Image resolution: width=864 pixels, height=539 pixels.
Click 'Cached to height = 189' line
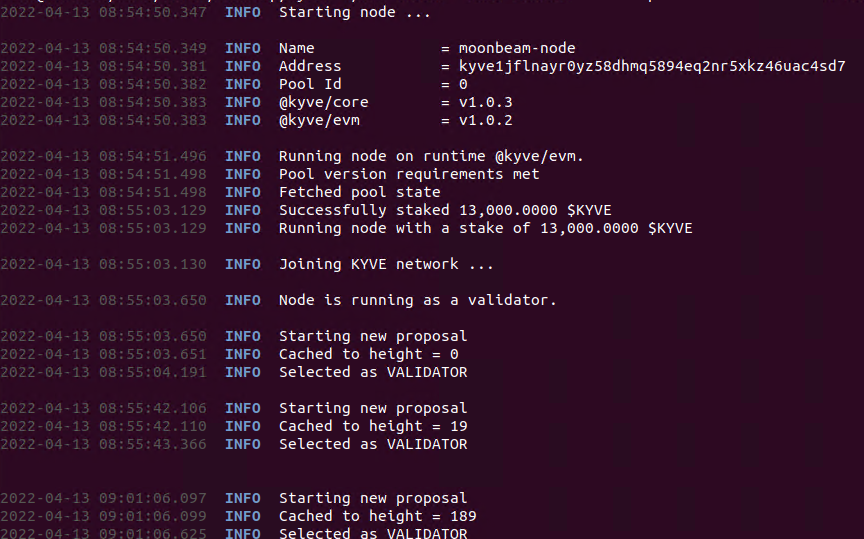(x=377, y=516)
